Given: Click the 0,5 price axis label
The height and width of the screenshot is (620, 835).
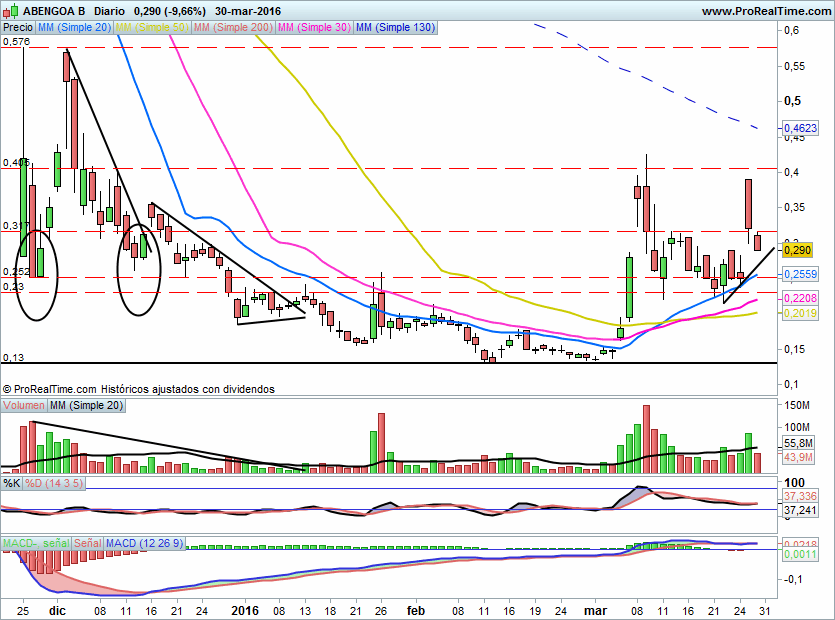Looking at the screenshot, I should [792, 101].
